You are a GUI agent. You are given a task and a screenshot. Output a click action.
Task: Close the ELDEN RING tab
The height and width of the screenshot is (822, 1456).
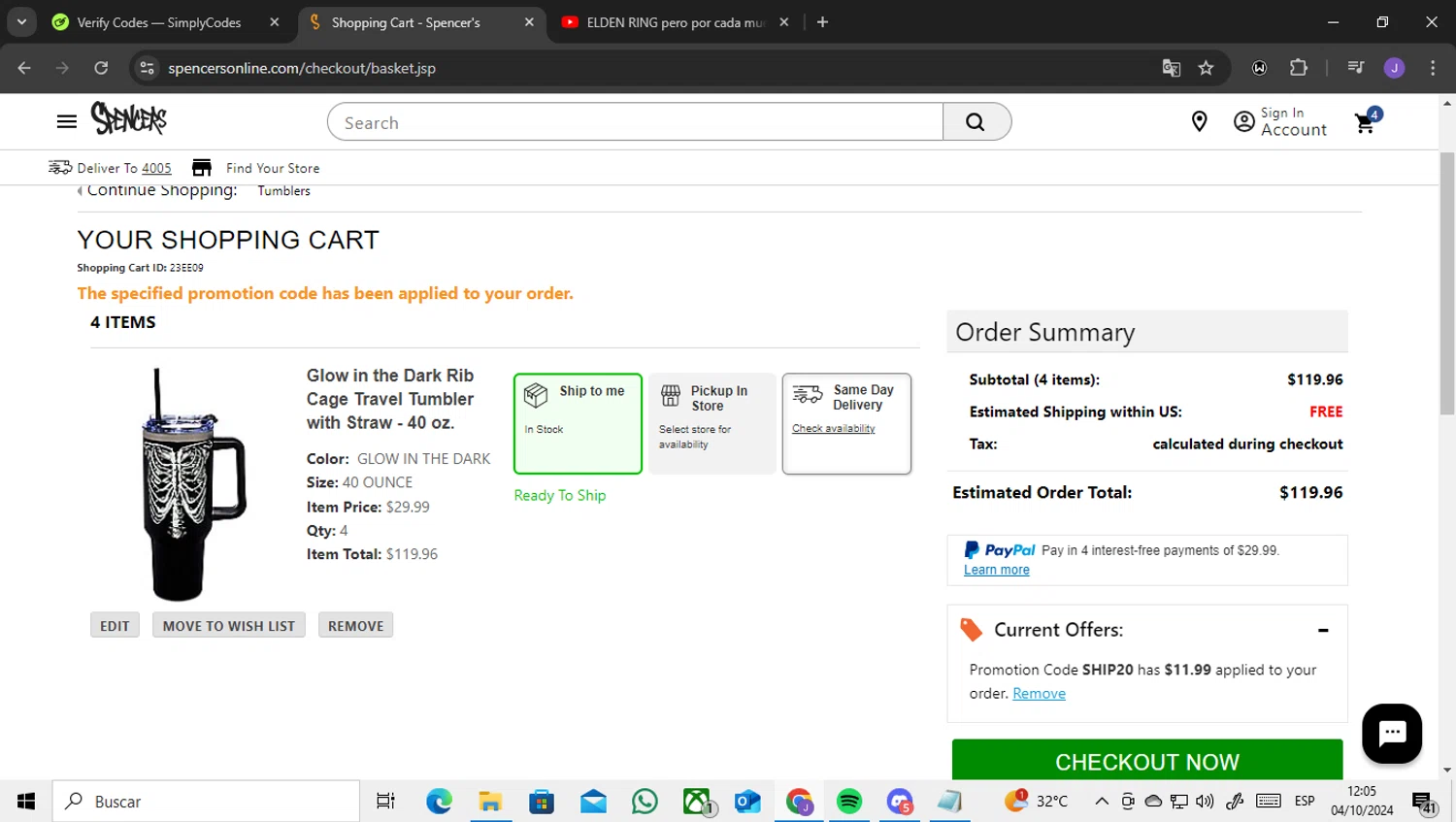(783, 22)
